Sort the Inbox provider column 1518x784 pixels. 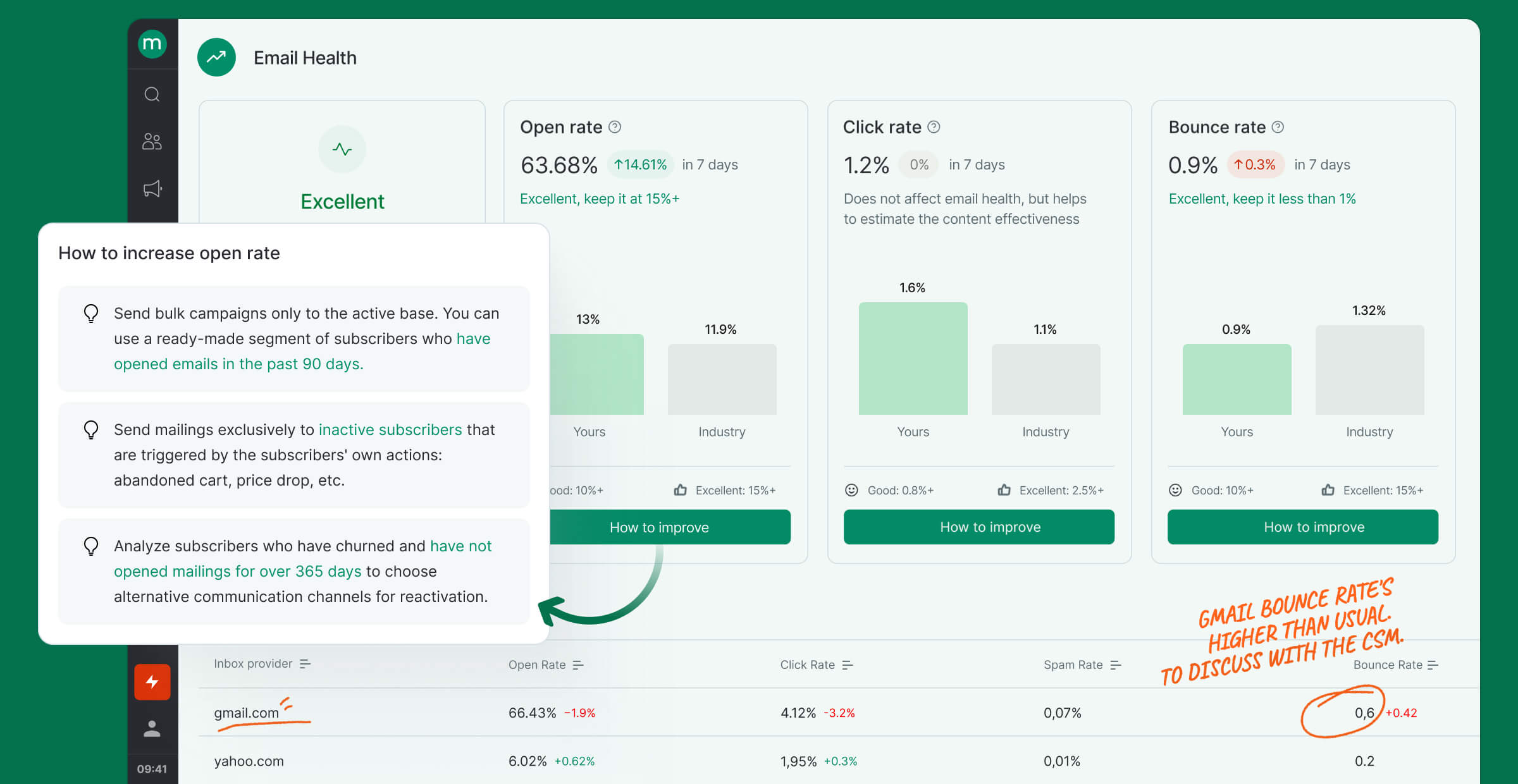click(305, 664)
